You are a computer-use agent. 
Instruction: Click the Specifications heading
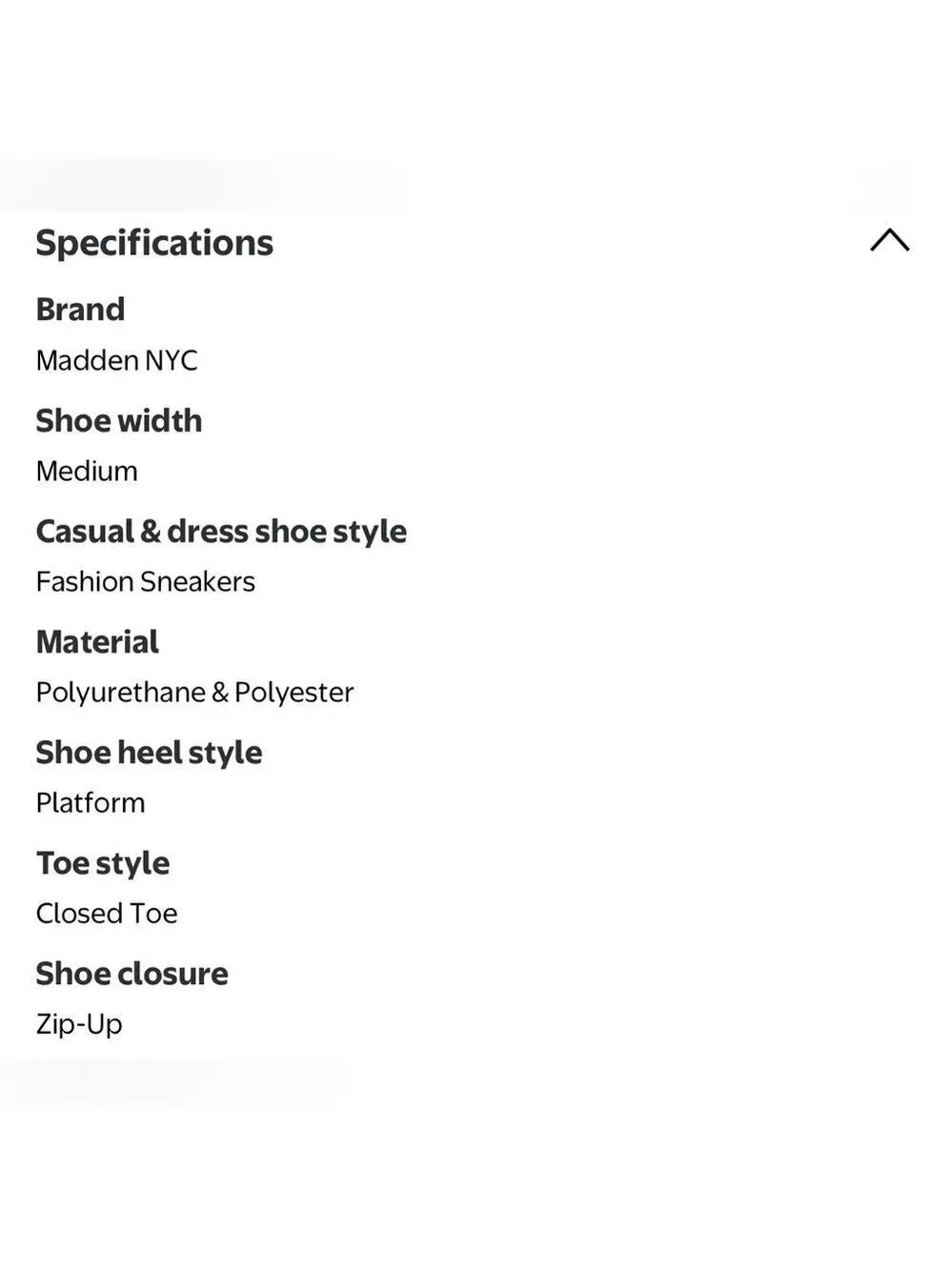(154, 243)
